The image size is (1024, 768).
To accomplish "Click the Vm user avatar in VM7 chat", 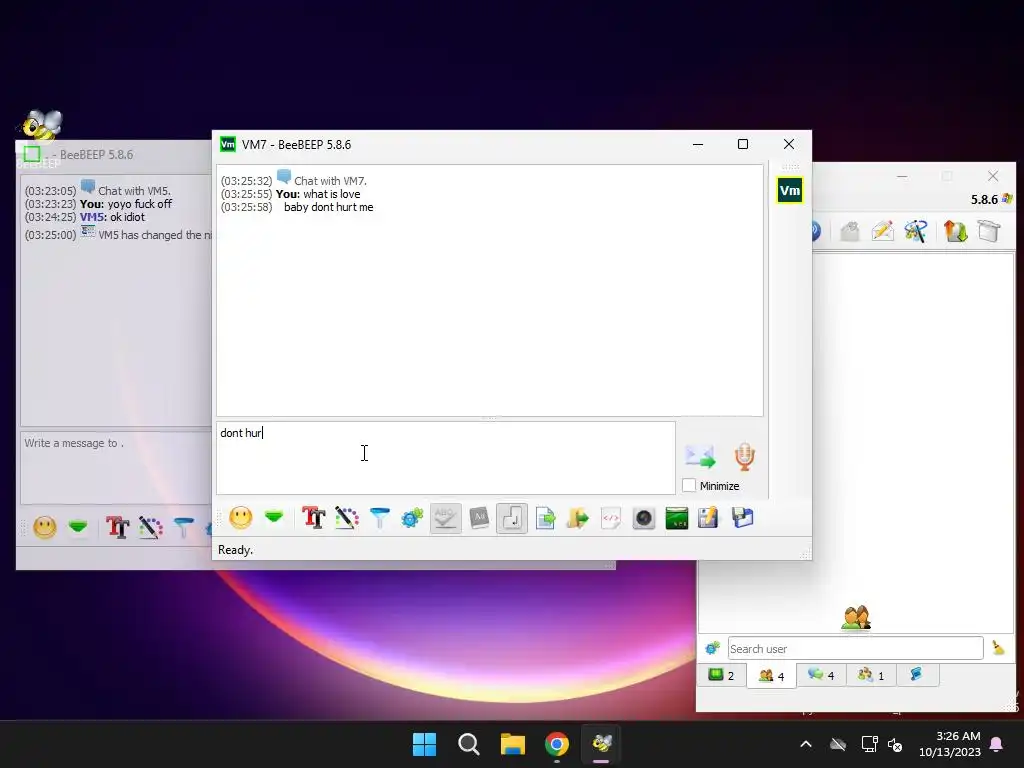I will [x=790, y=191].
